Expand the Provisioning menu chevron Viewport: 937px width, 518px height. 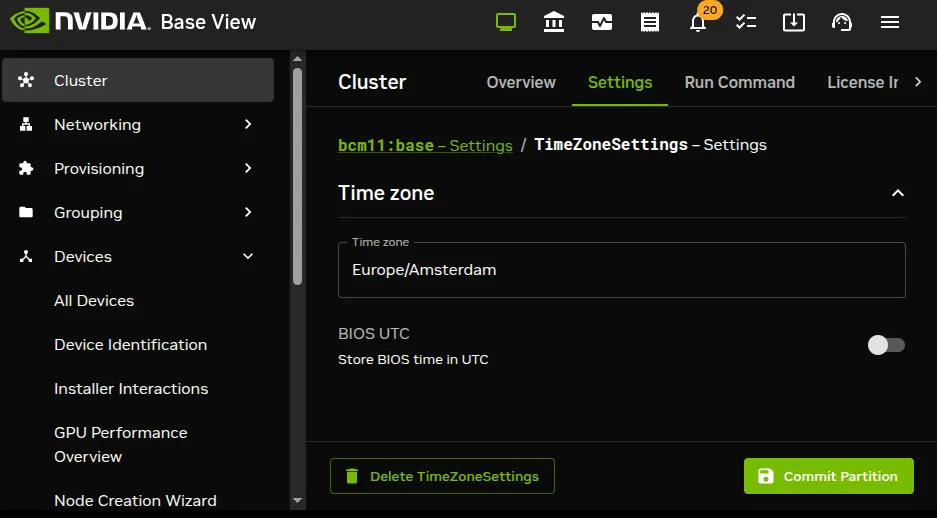pos(248,168)
